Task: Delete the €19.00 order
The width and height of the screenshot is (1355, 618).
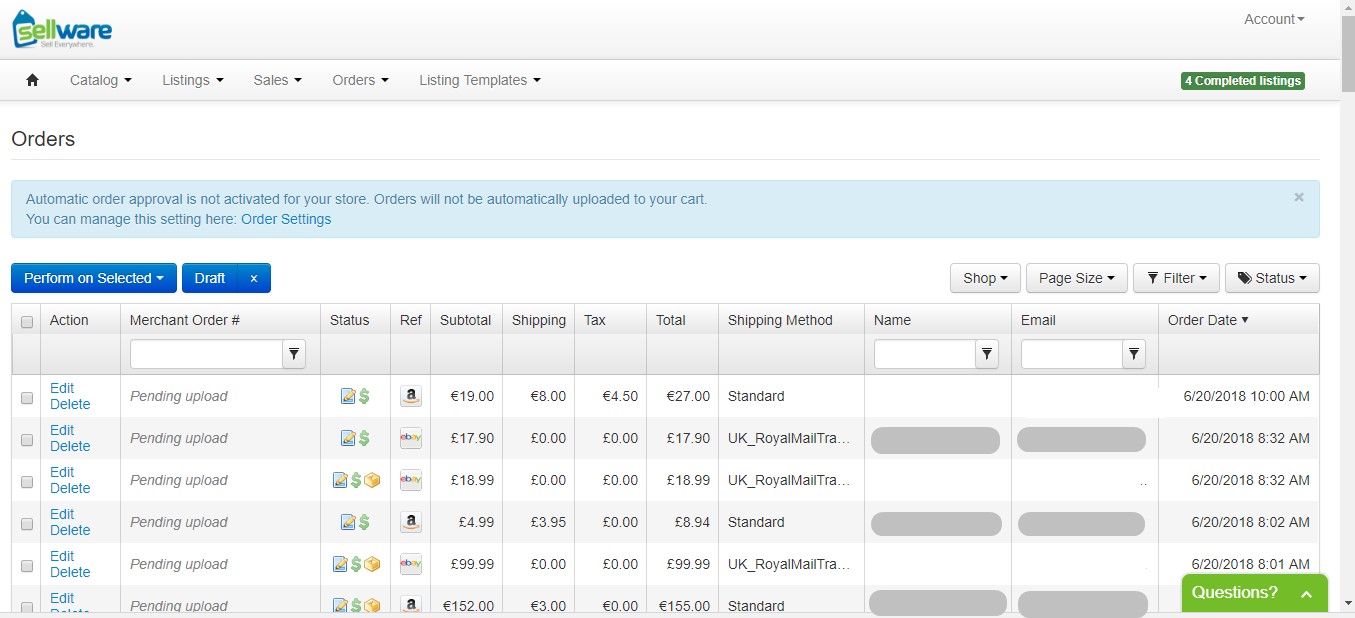Action: tap(70, 404)
